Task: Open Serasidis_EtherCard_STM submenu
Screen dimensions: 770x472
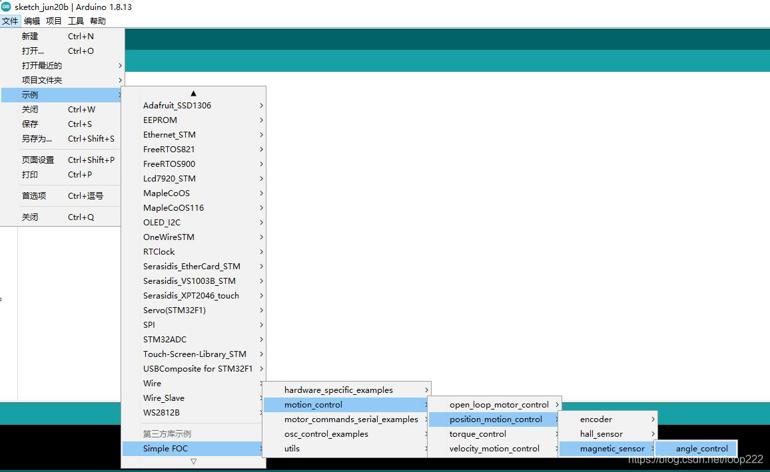Action: click(x=193, y=267)
